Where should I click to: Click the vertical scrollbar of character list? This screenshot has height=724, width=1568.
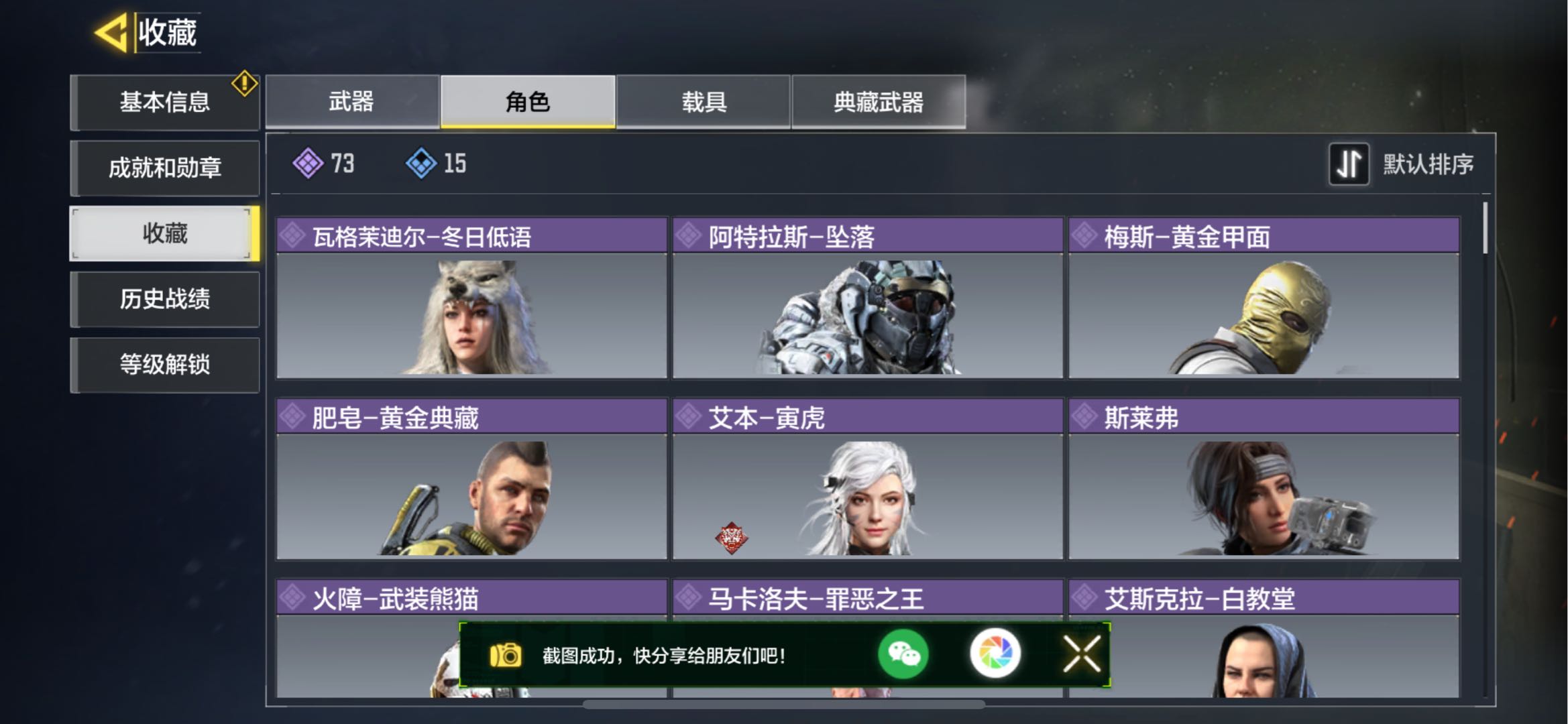[1485, 448]
